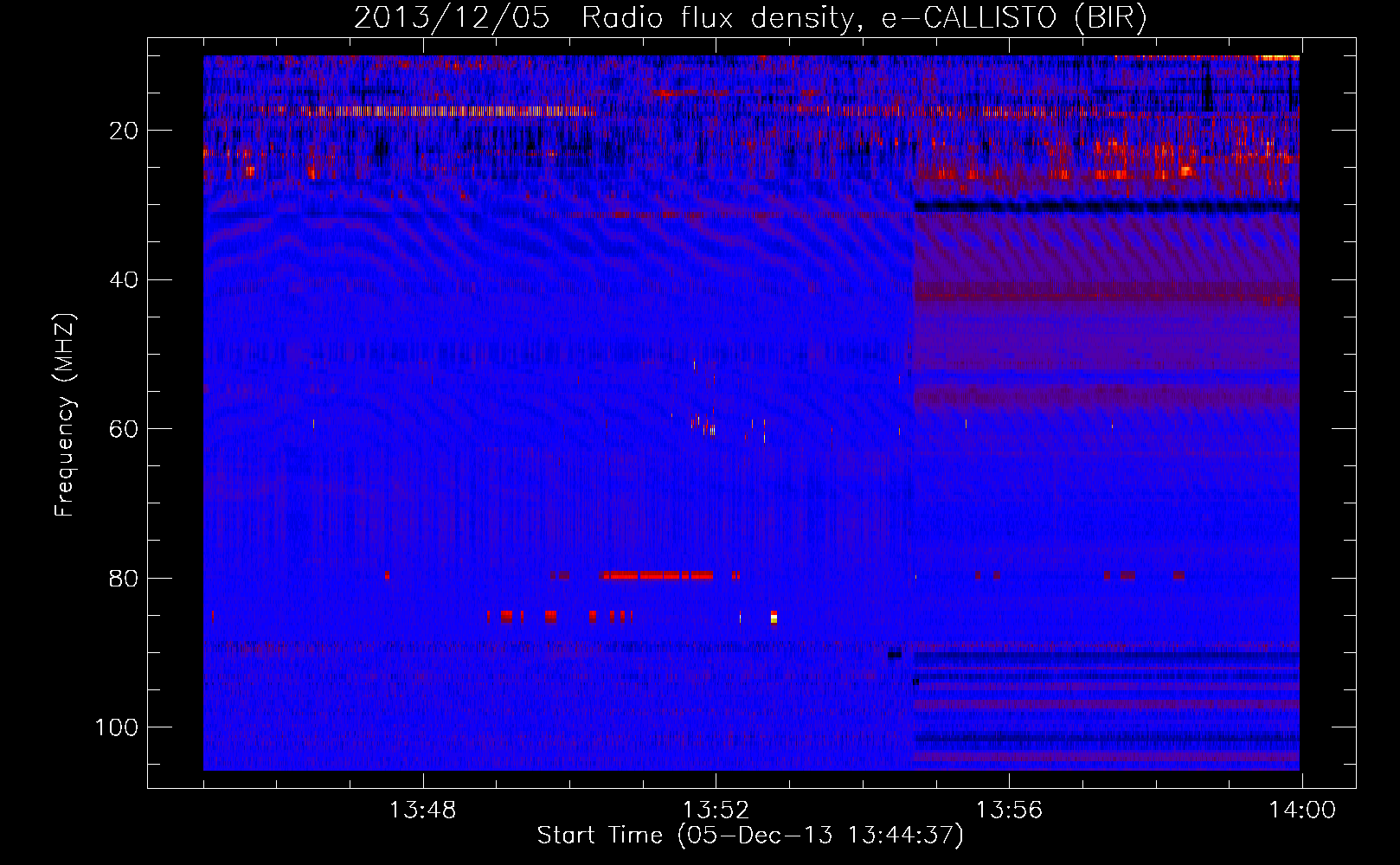Viewport: 1400px width, 865px height.
Task: Click the white-red burst spot near 85 MHz
Action: click(774, 617)
